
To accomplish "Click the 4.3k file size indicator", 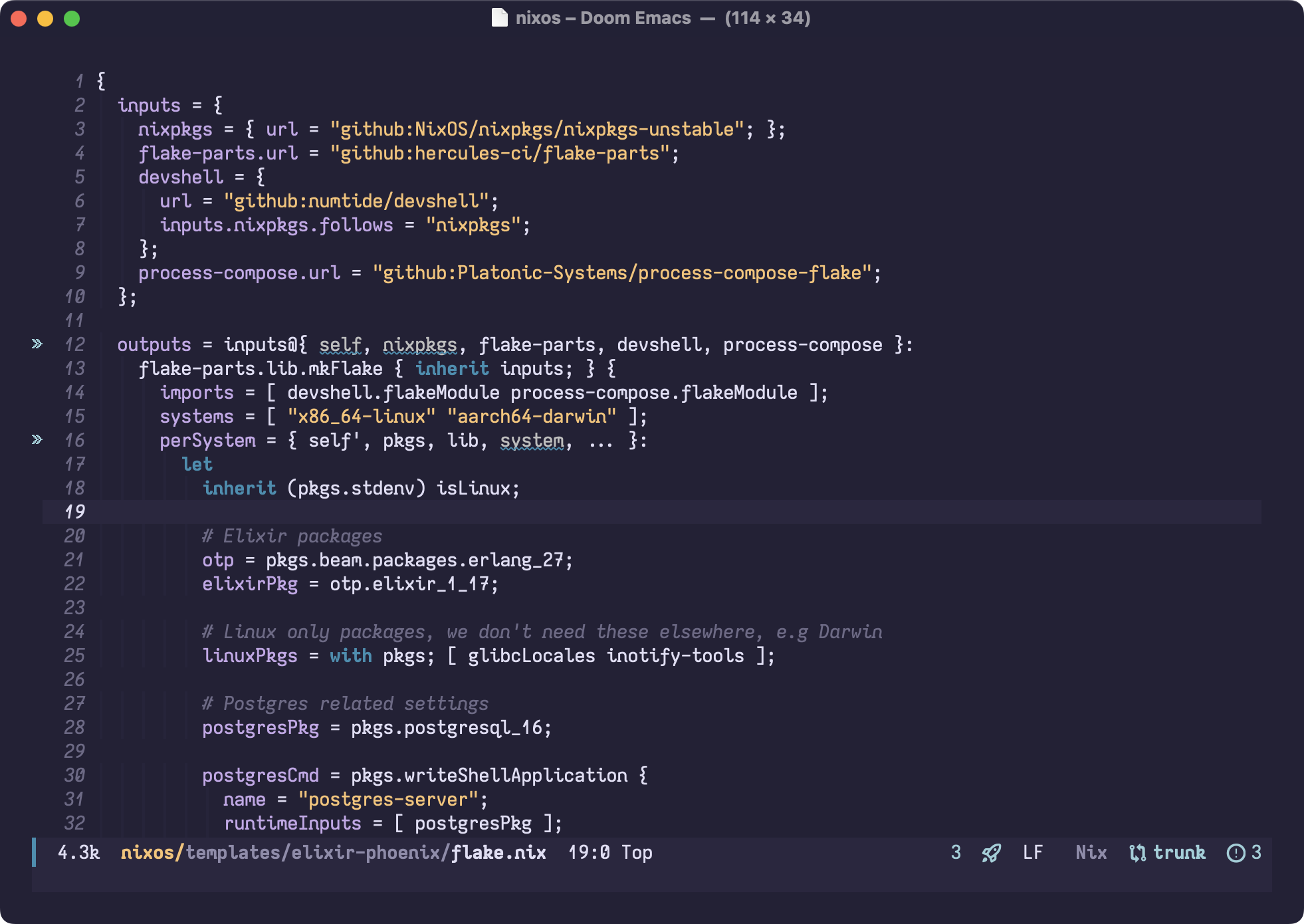I will [78, 852].
